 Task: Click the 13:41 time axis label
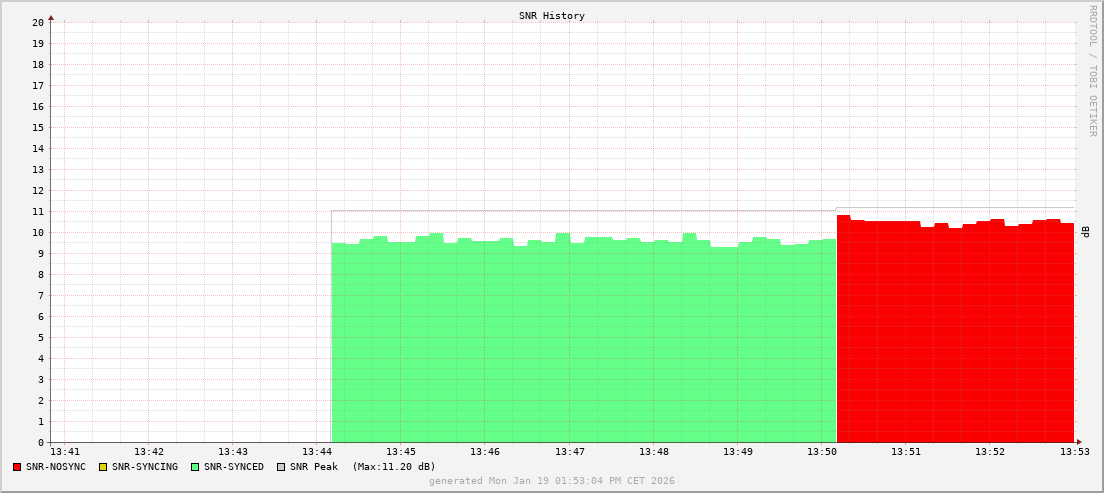point(64,452)
